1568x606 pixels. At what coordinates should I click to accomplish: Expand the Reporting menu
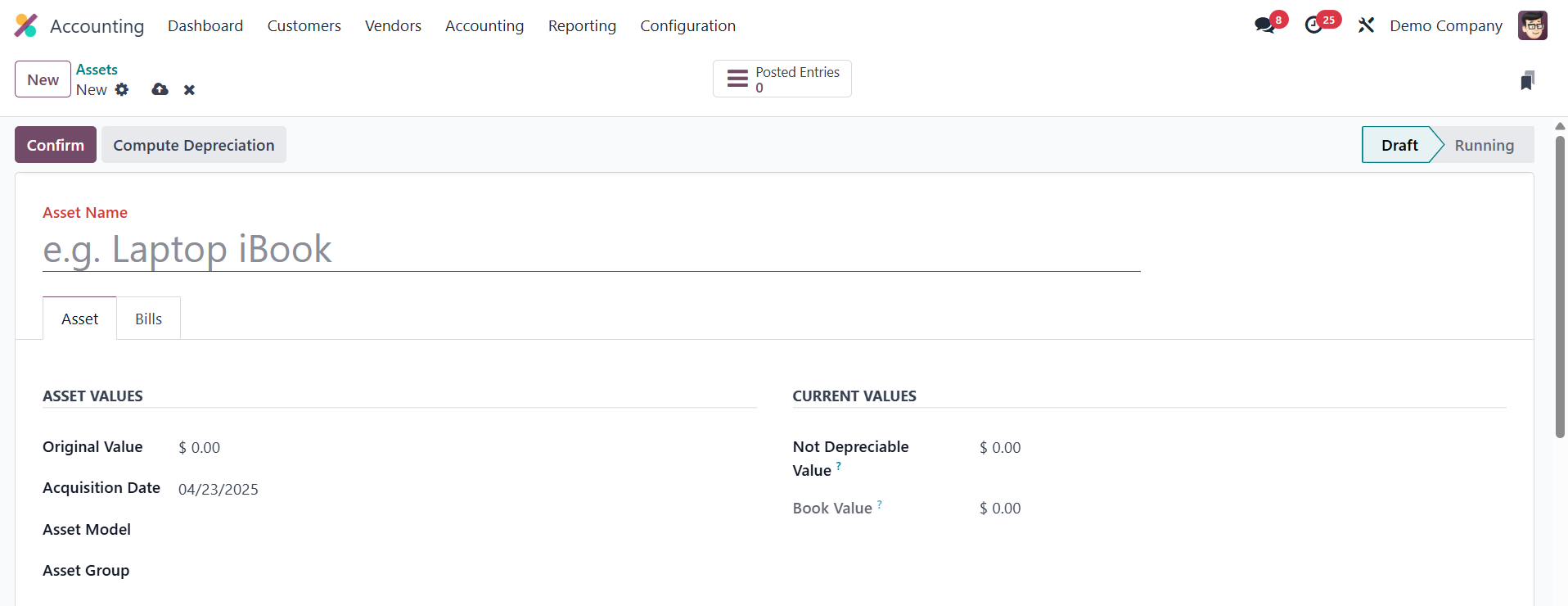582,25
